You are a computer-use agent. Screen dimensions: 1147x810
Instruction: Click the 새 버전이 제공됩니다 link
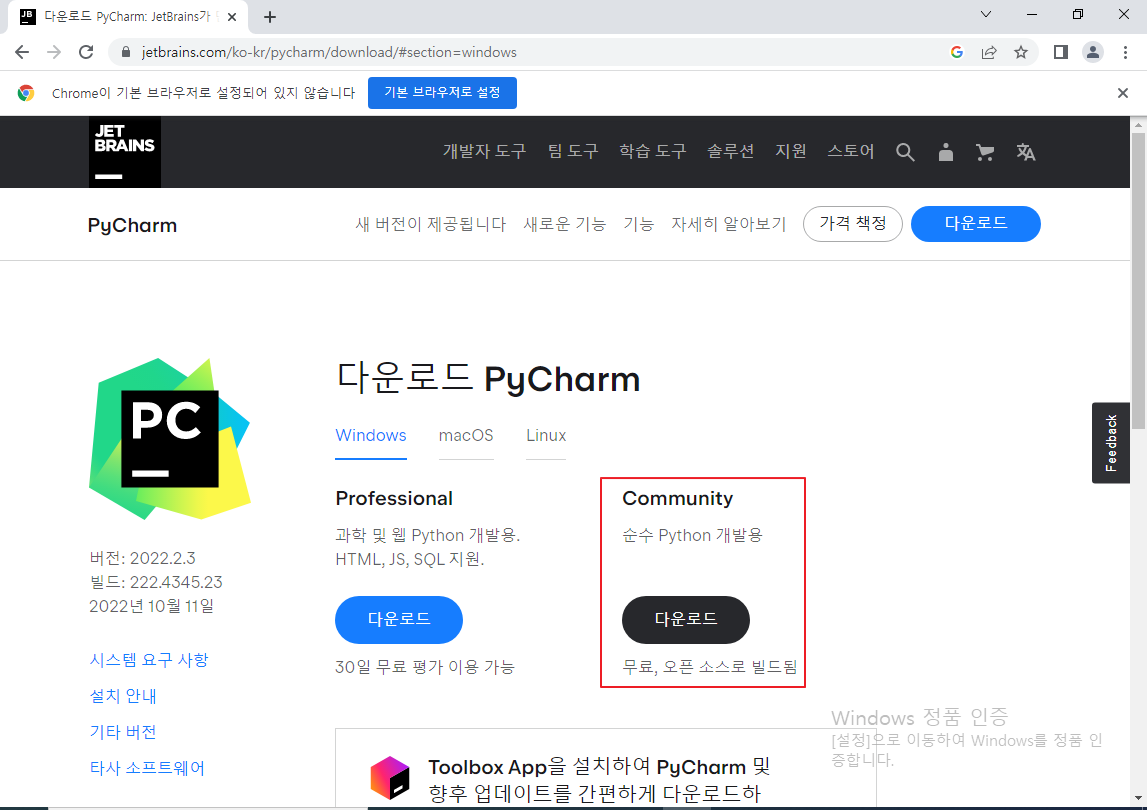coord(431,224)
